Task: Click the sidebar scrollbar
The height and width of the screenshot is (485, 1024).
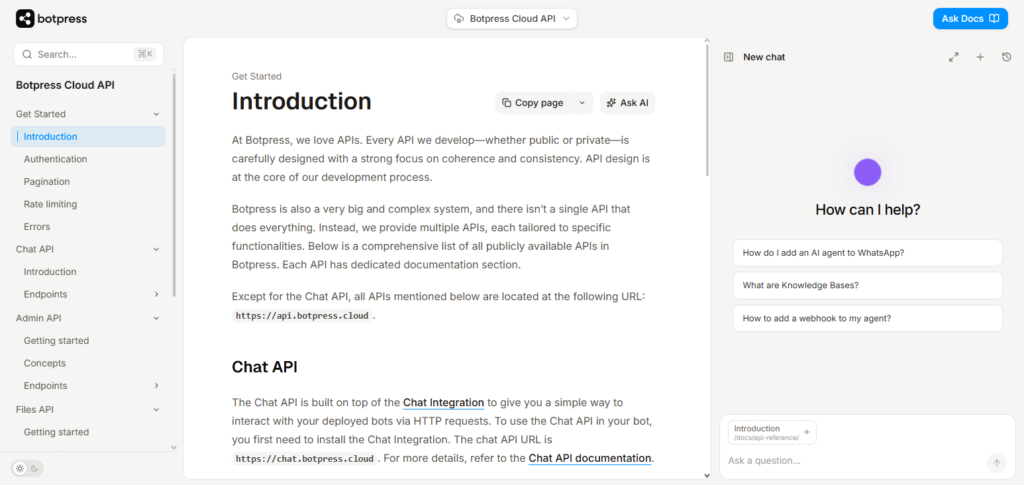Action: point(174,185)
